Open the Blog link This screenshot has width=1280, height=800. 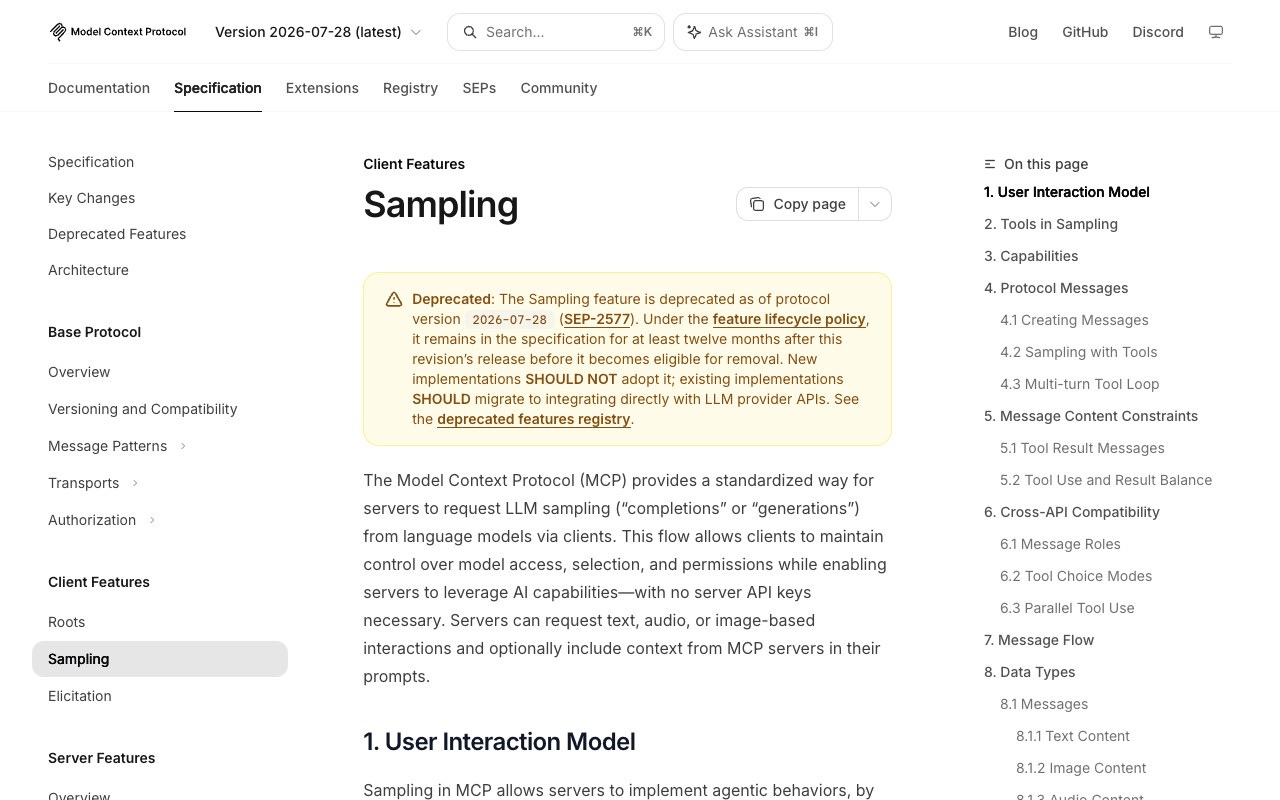pos(1023,32)
